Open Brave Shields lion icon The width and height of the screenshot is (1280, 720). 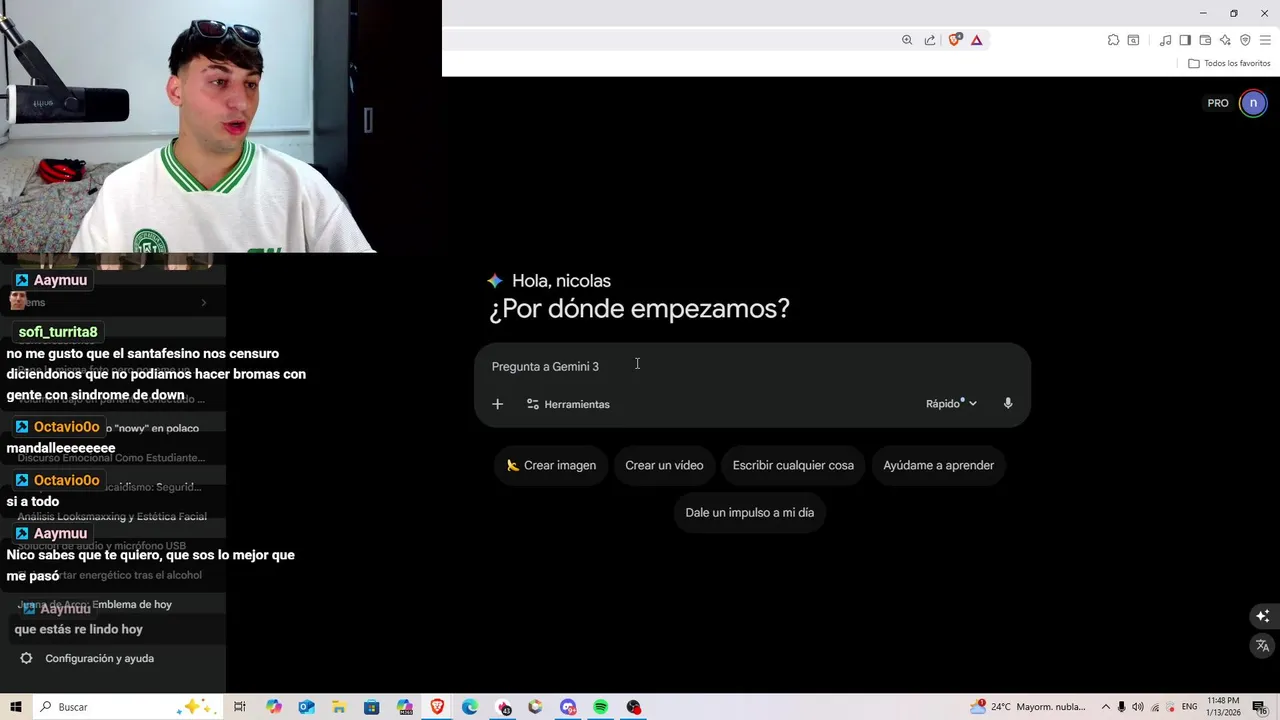954,40
